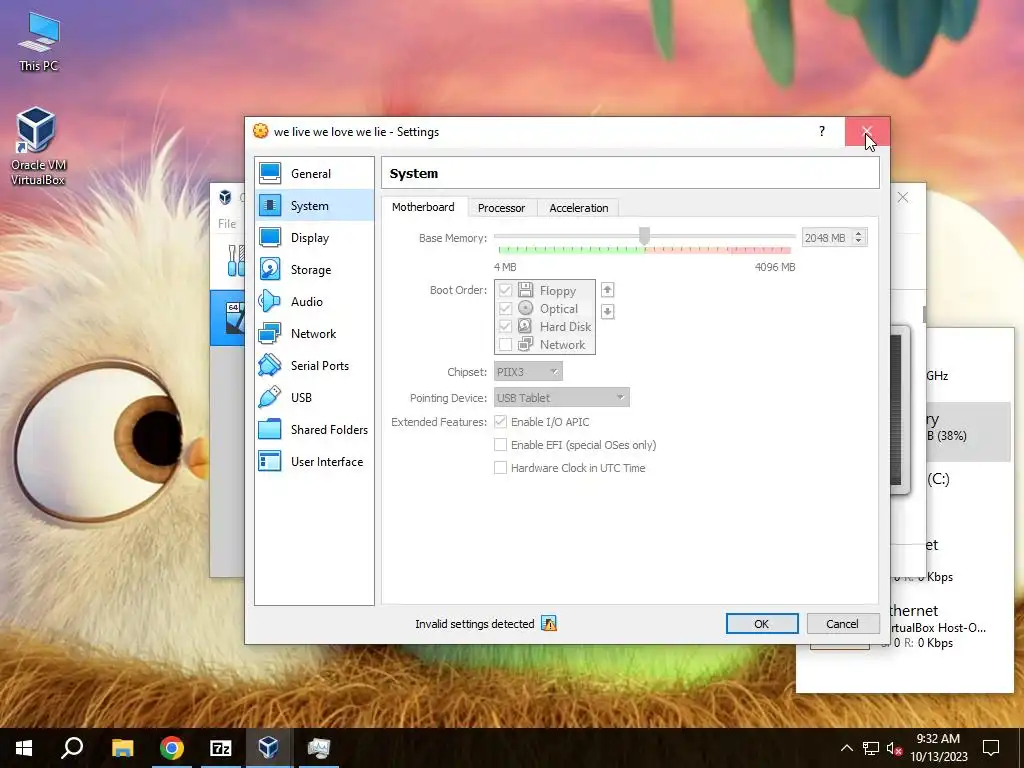
Task: Click Cancel in the Settings dialog
Action: [842, 624]
